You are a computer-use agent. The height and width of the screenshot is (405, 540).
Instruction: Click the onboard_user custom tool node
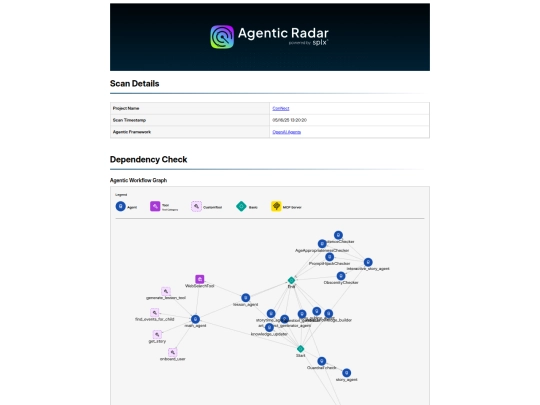pyautogui.click(x=173, y=352)
